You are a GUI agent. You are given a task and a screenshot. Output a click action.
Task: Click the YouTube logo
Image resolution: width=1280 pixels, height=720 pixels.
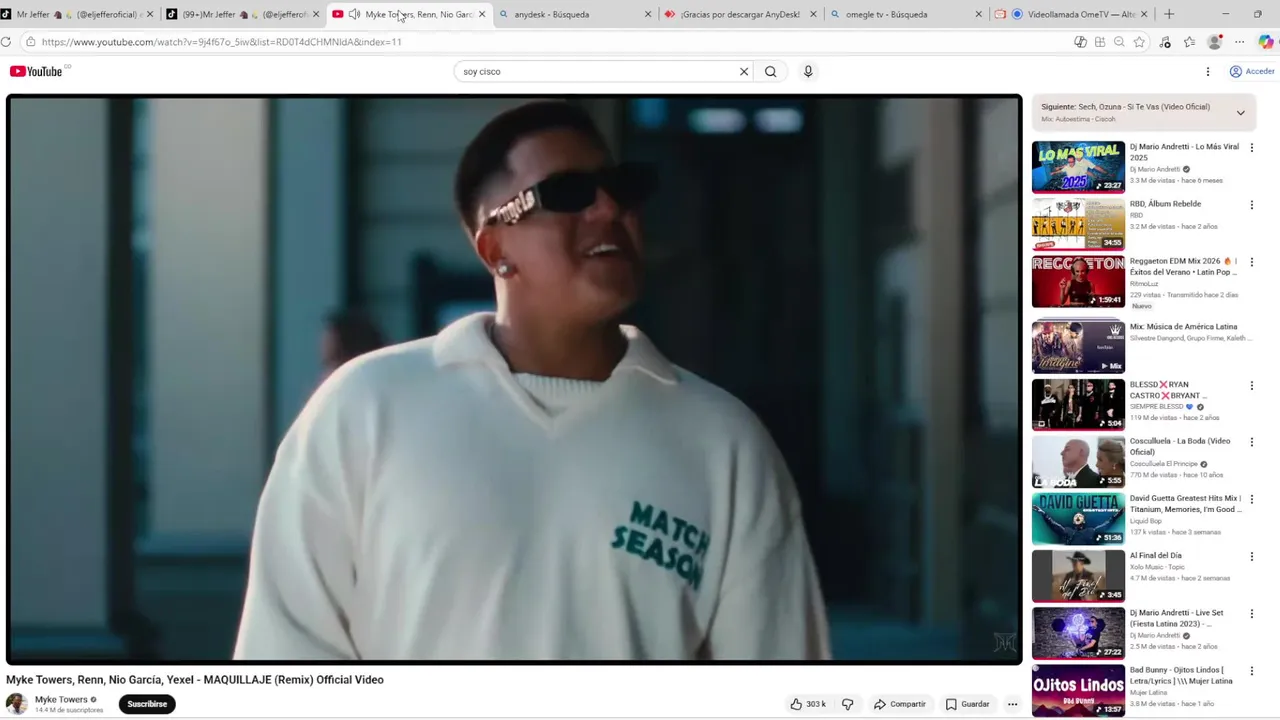(36, 71)
